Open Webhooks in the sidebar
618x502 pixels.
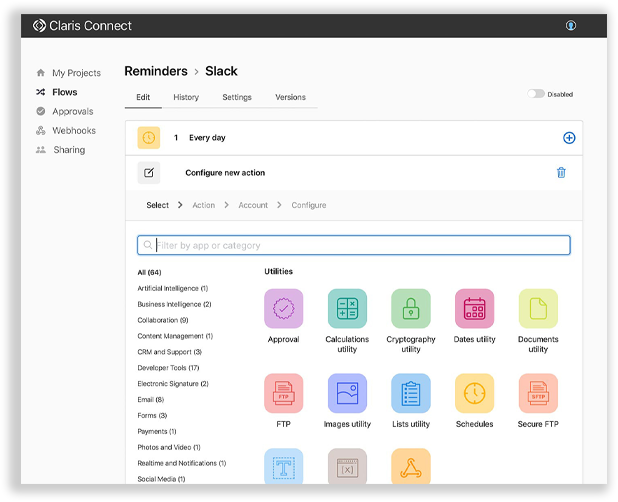click(x=73, y=131)
